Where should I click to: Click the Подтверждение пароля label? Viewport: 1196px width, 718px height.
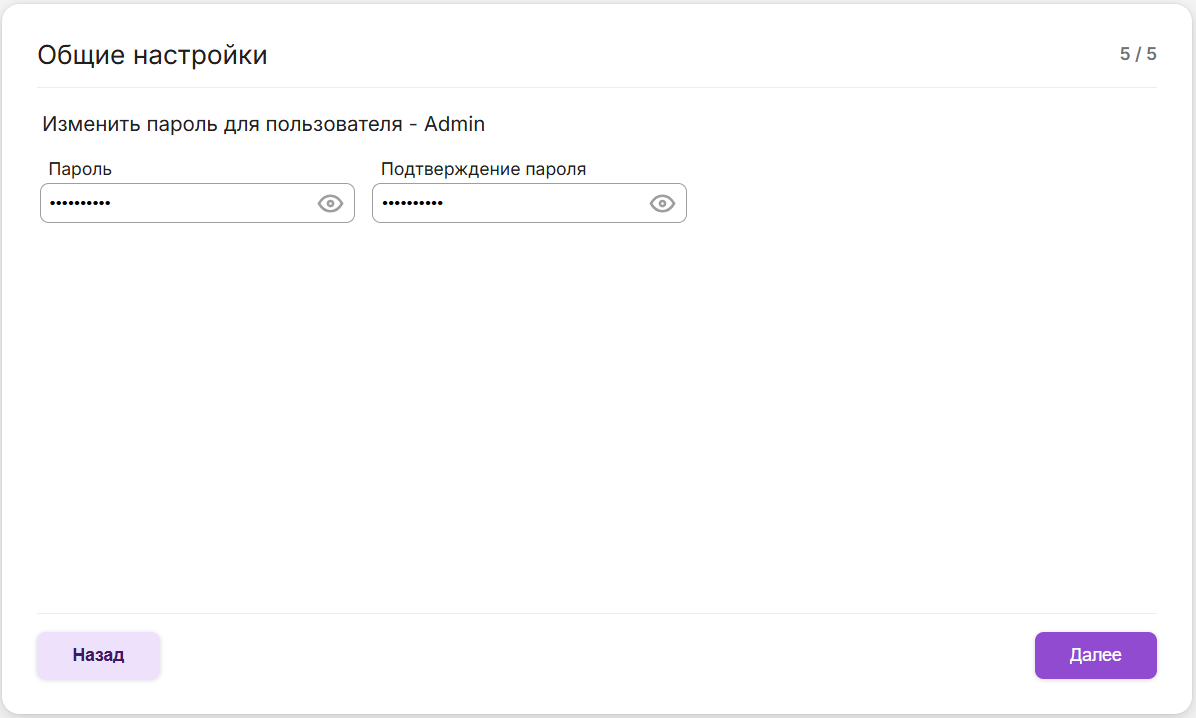(483, 169)
